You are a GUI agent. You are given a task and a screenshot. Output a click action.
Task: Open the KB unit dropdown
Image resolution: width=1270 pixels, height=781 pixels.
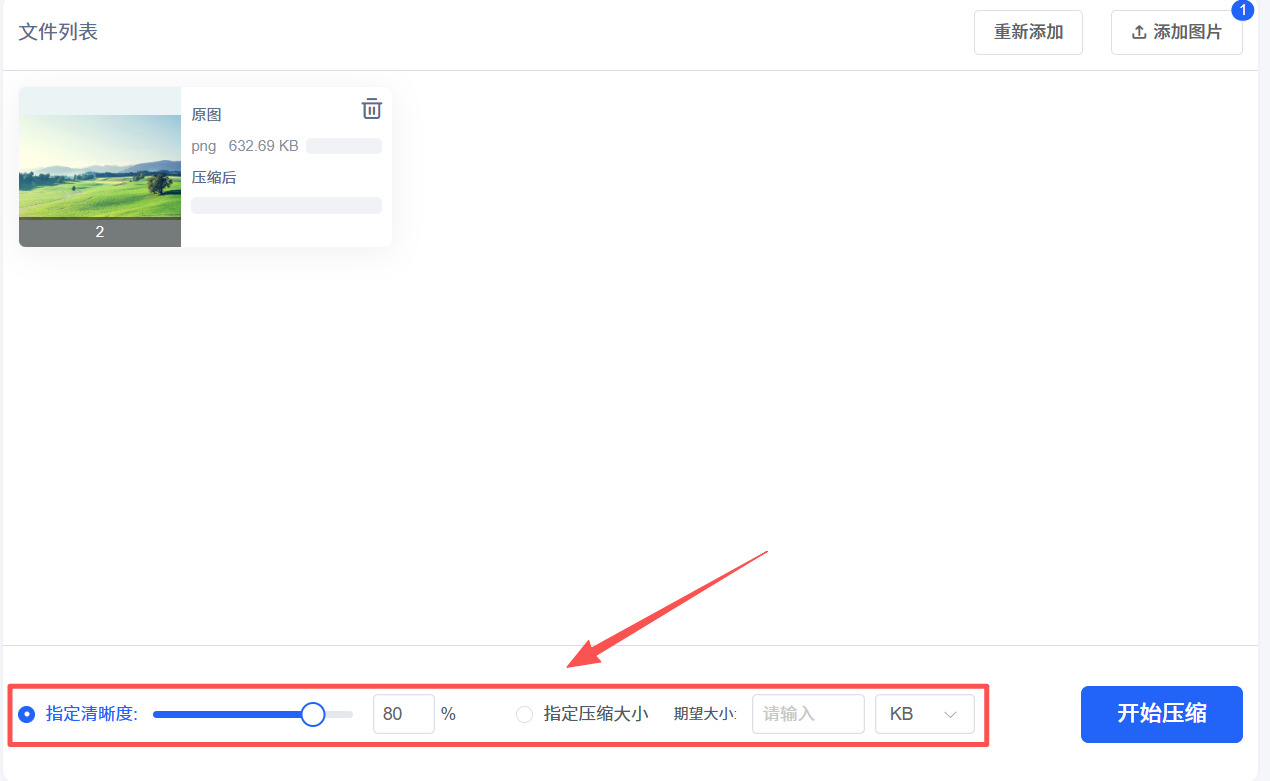click(x=925, y=714)
